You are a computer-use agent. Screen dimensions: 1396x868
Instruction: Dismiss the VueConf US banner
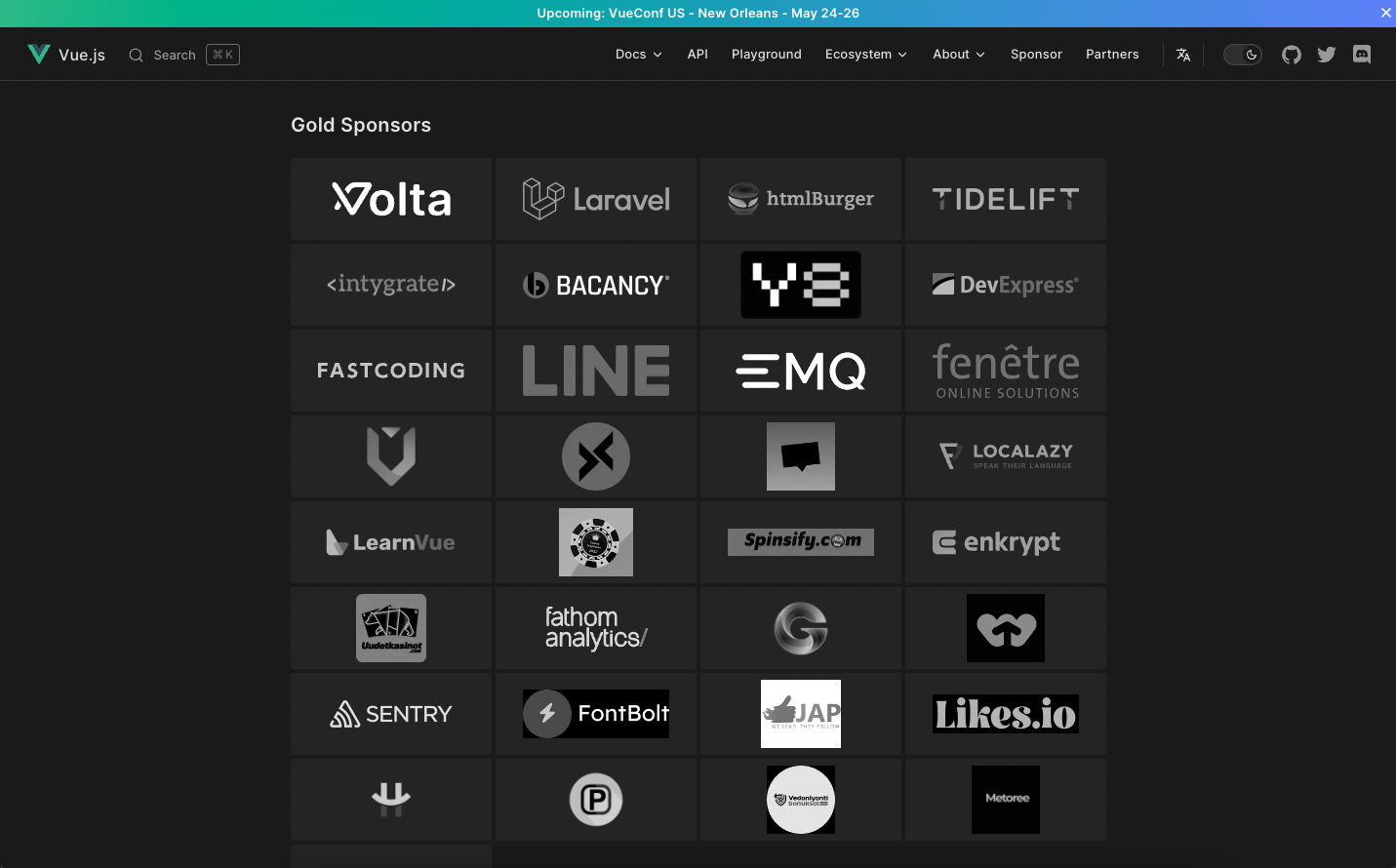[x=1385, y=13]
